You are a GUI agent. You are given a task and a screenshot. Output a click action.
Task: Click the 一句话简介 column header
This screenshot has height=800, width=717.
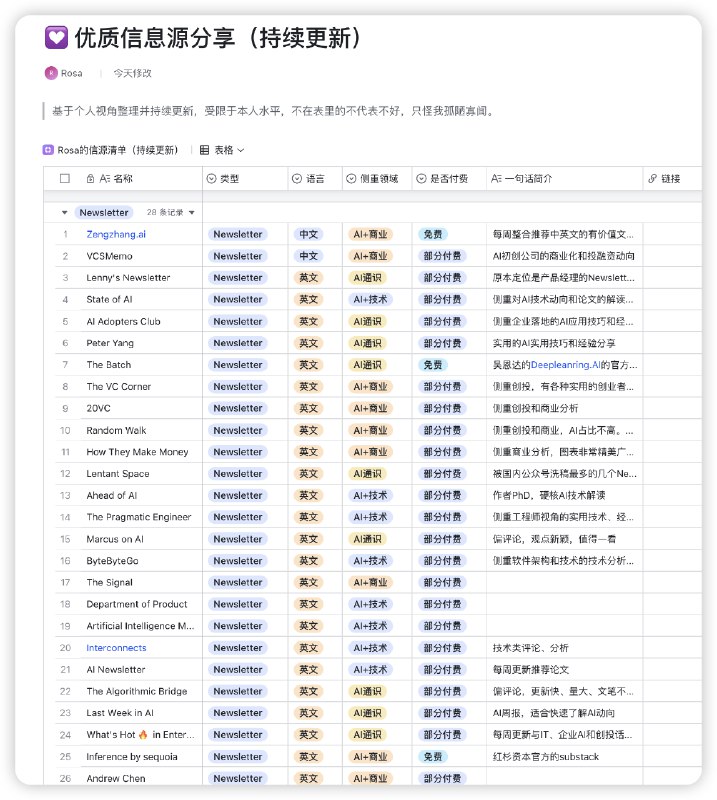click(x=565, y=179)
